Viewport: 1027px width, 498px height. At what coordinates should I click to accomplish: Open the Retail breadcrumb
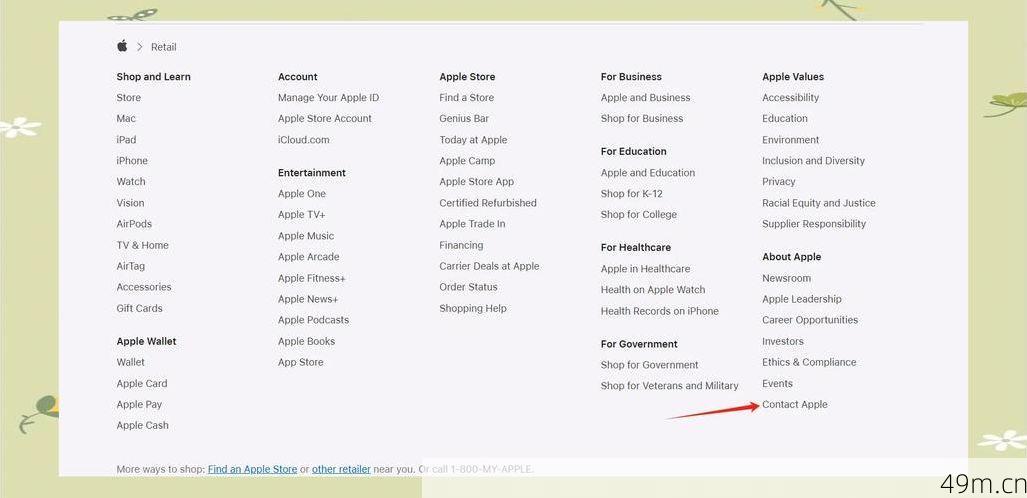pyautogui.click(x=164, y=47)
